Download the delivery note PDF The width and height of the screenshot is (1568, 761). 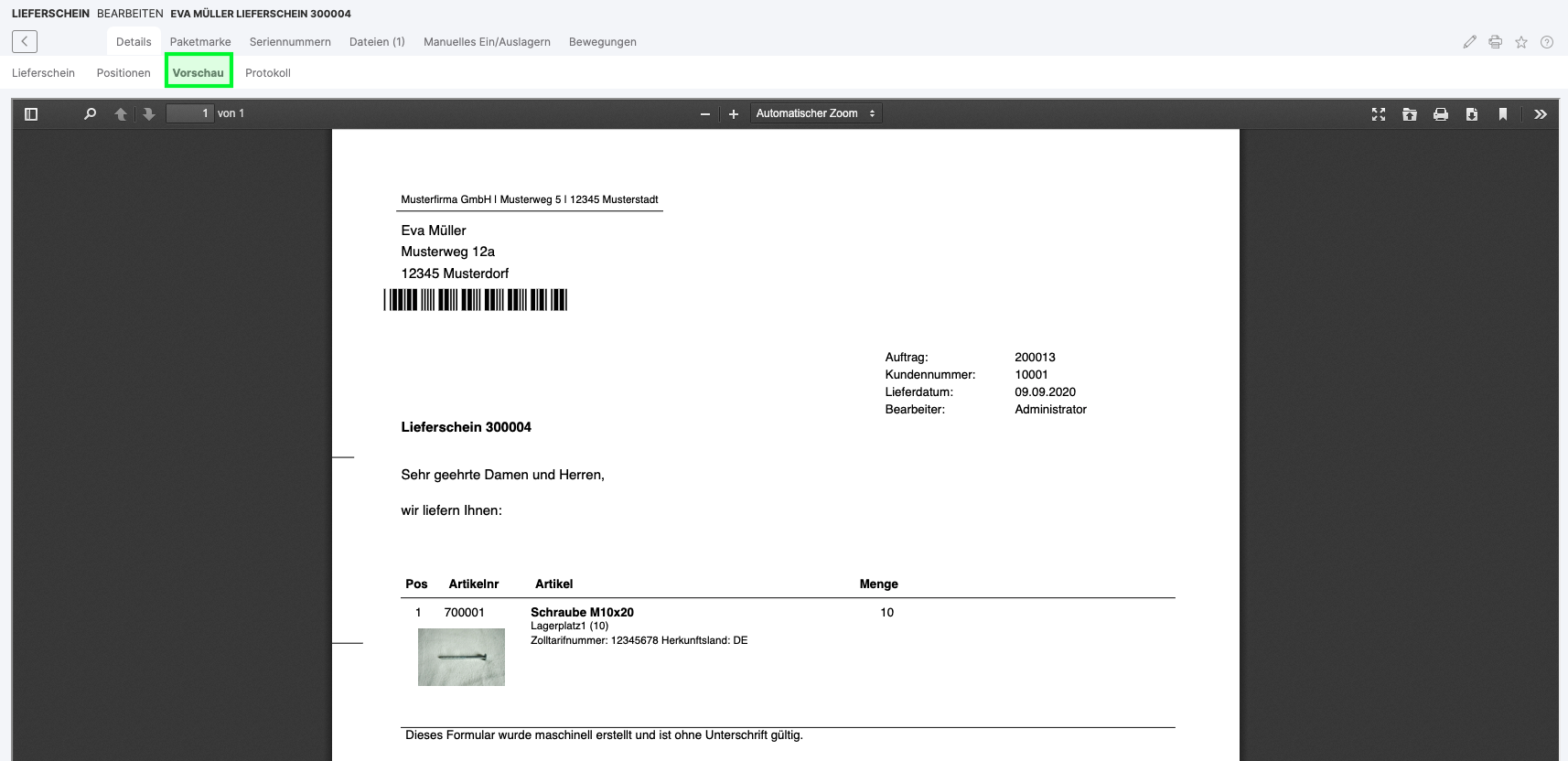click(1472, 114)
